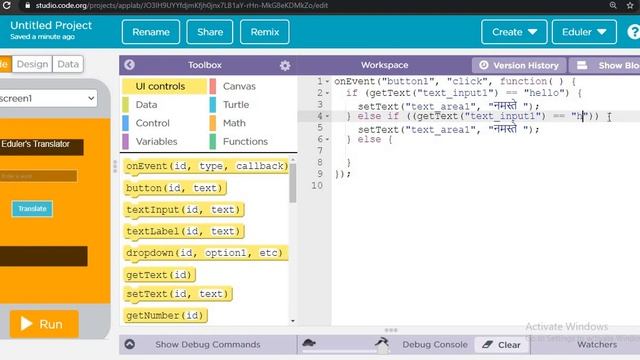
Task: Click the Workspace header label
Action: tap(384, 65)
